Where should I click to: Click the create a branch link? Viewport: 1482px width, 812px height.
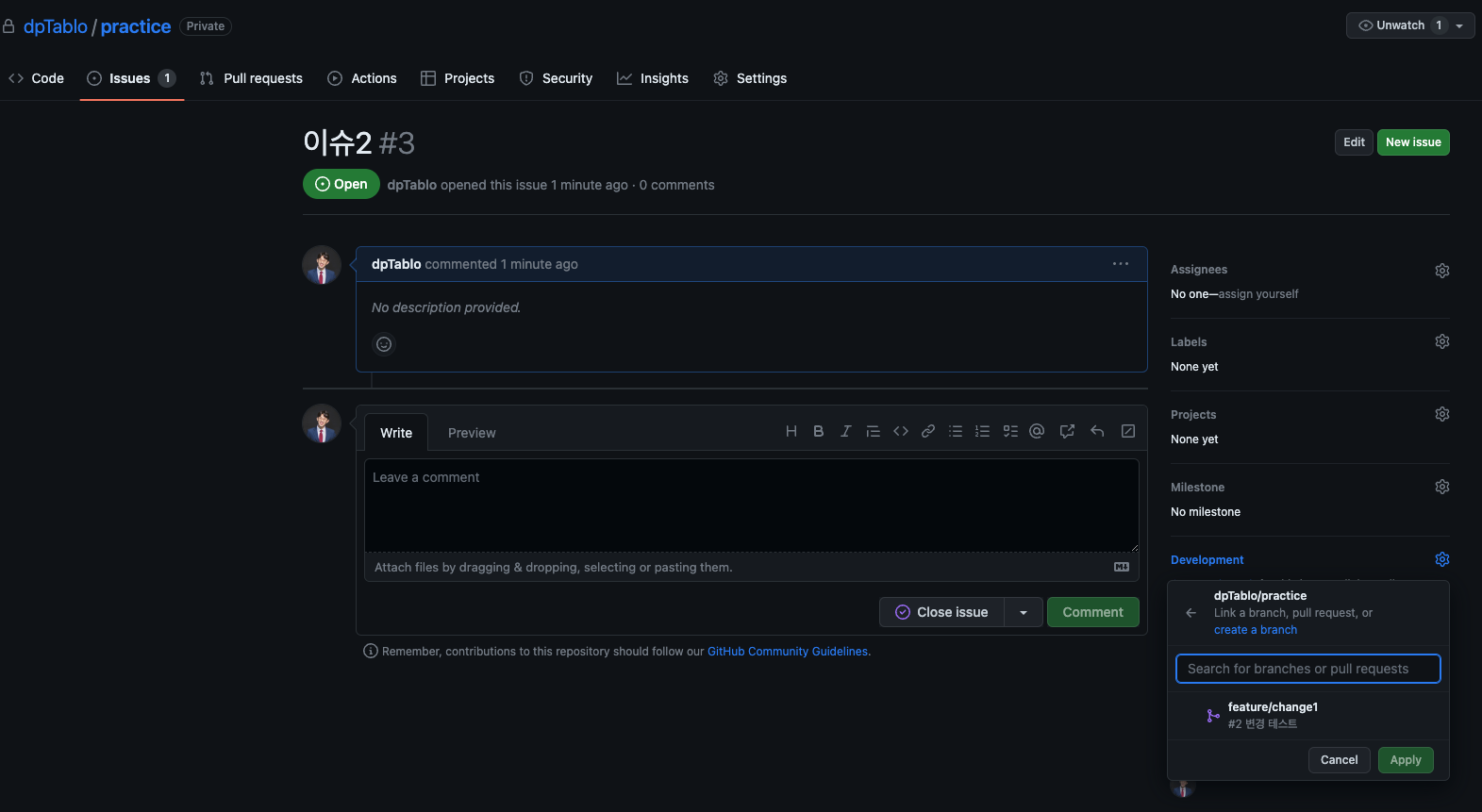click(x=1256, y=630)
